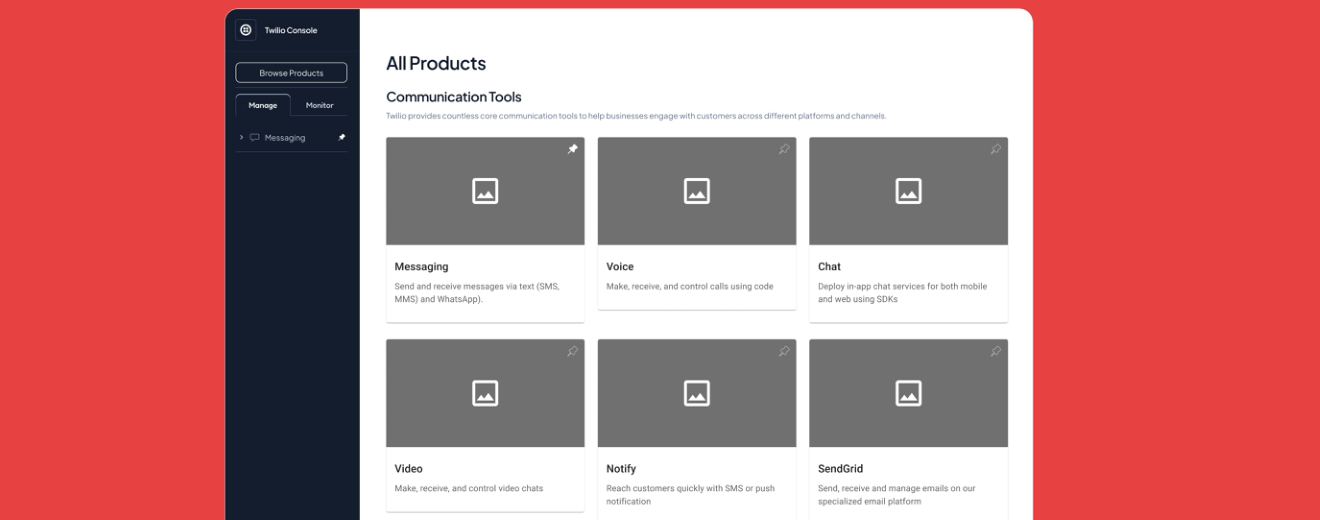Open the Video card image placeholder
This screenshot has width=1320, height=520.
tap(485, 393)
